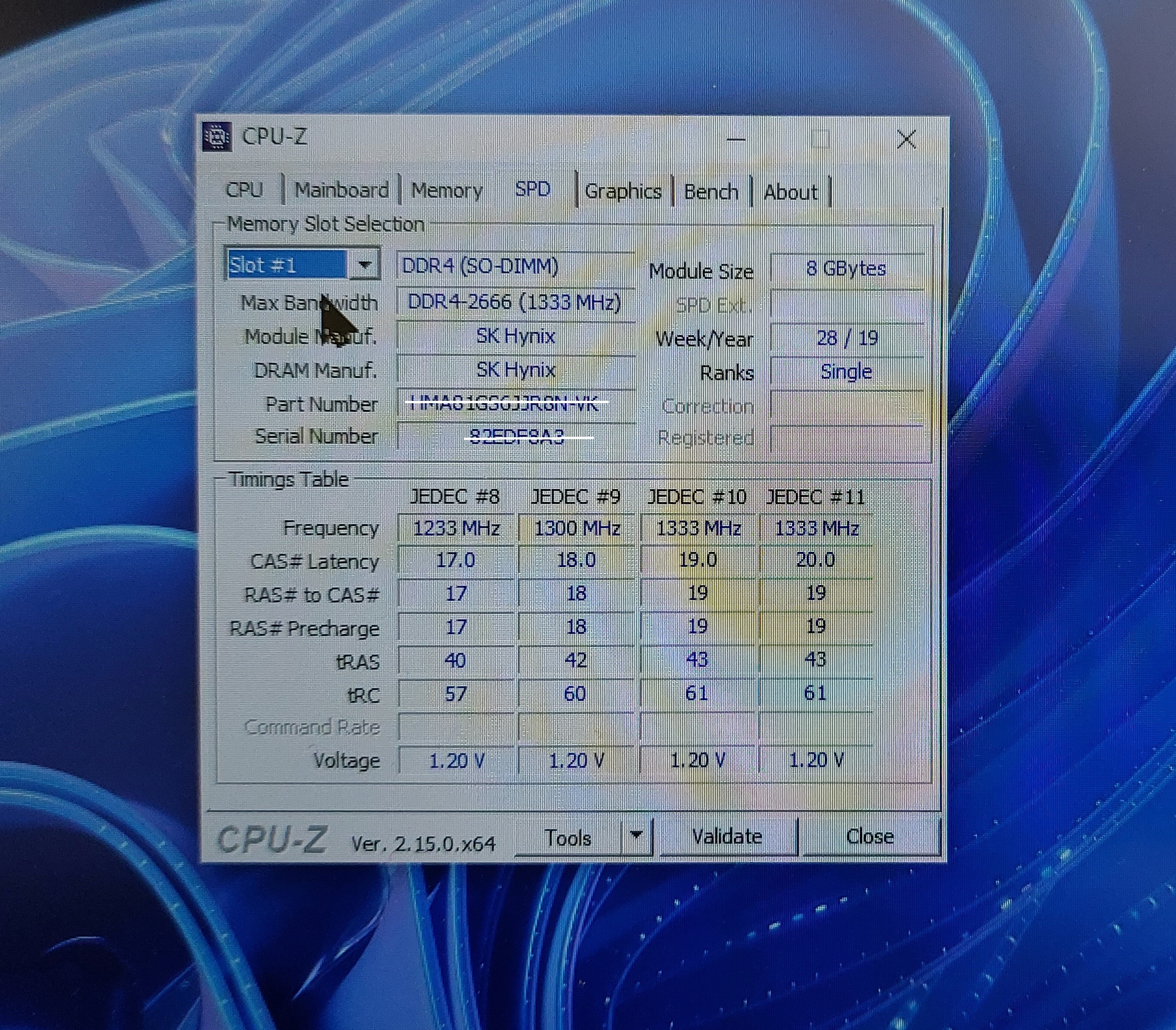Click the Close button at bottom

click(x=870, y=836)
